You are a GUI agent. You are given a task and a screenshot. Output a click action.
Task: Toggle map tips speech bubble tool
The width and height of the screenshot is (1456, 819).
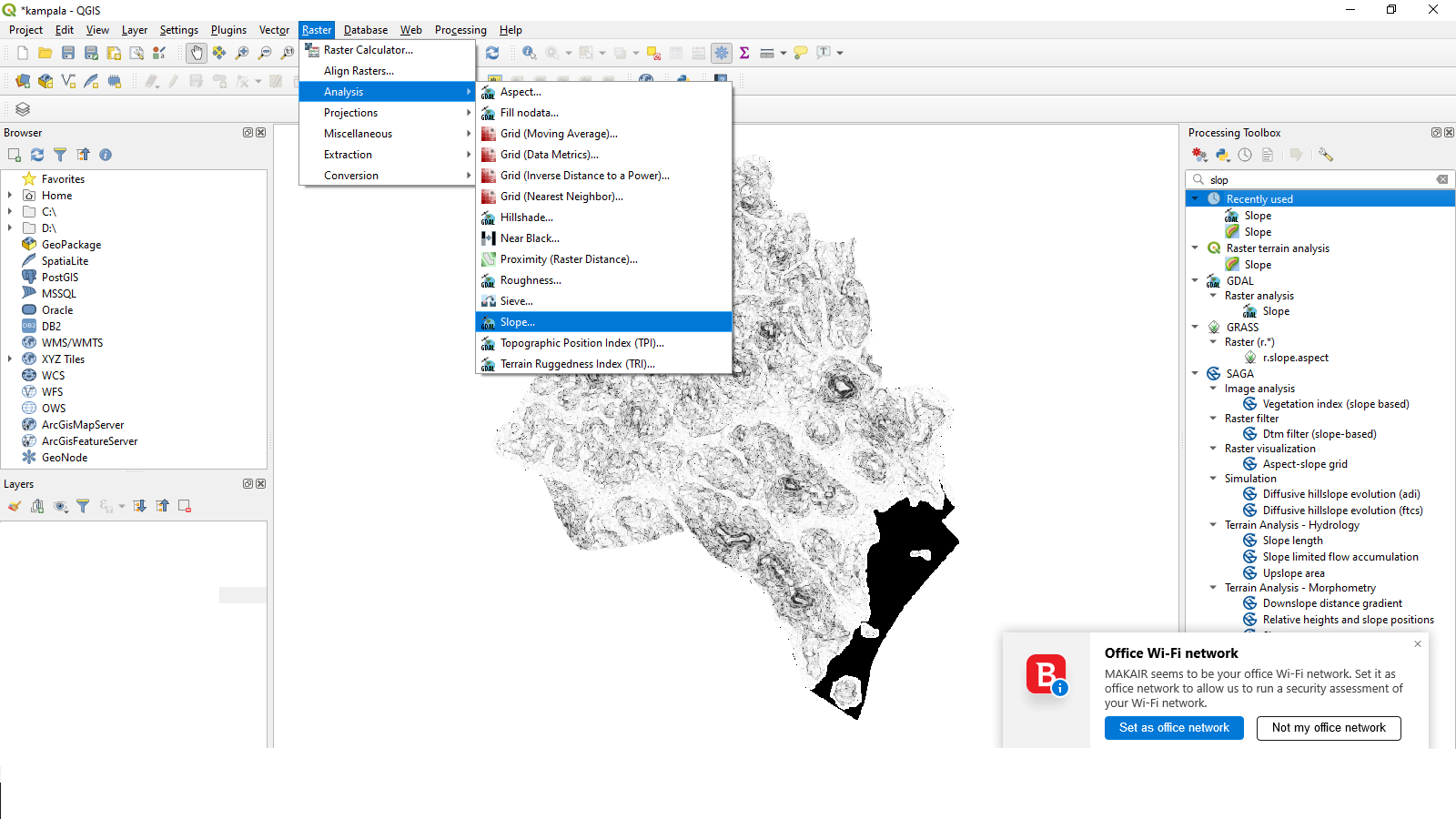(799, 52)
